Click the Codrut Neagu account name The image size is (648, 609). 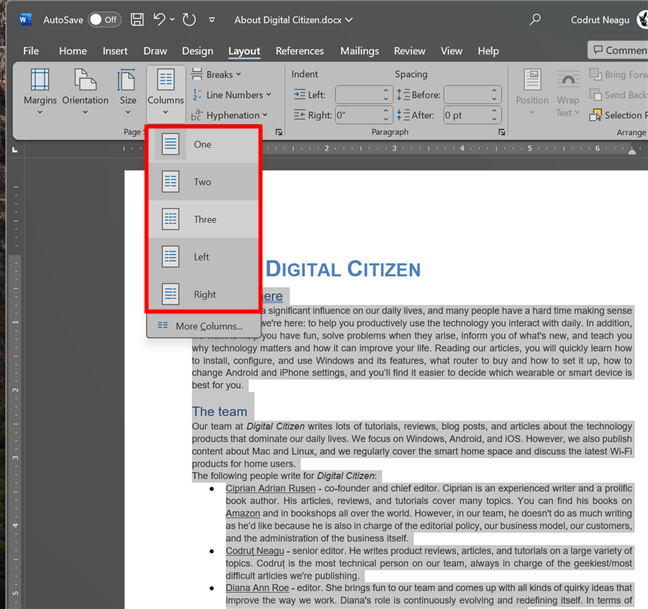click(600, 20)
